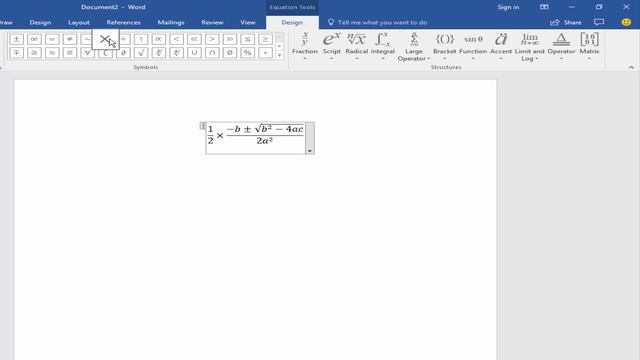This screenshot has width=640, height=360.
Task: Open the Operator structures dropdown
Action: point(561,47)
